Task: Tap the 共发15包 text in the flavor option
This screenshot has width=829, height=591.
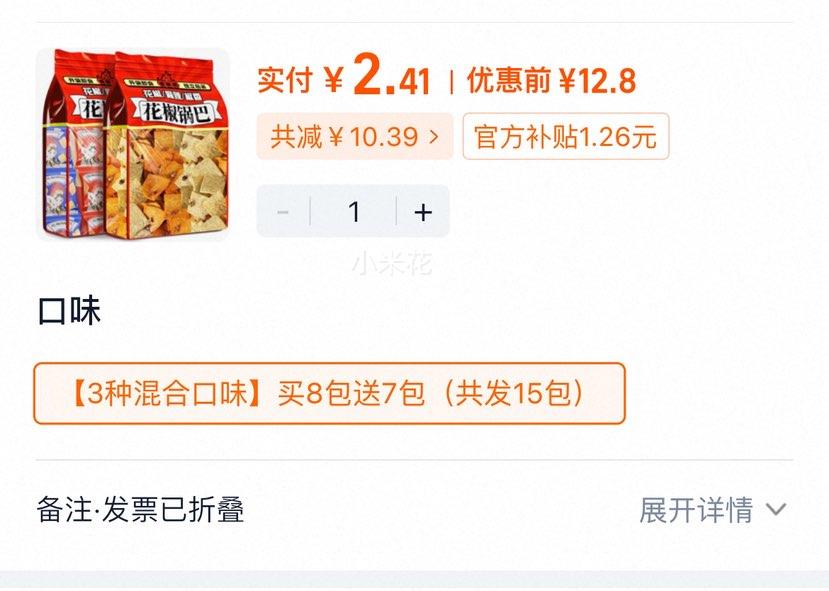Action: tap(512, 393)
